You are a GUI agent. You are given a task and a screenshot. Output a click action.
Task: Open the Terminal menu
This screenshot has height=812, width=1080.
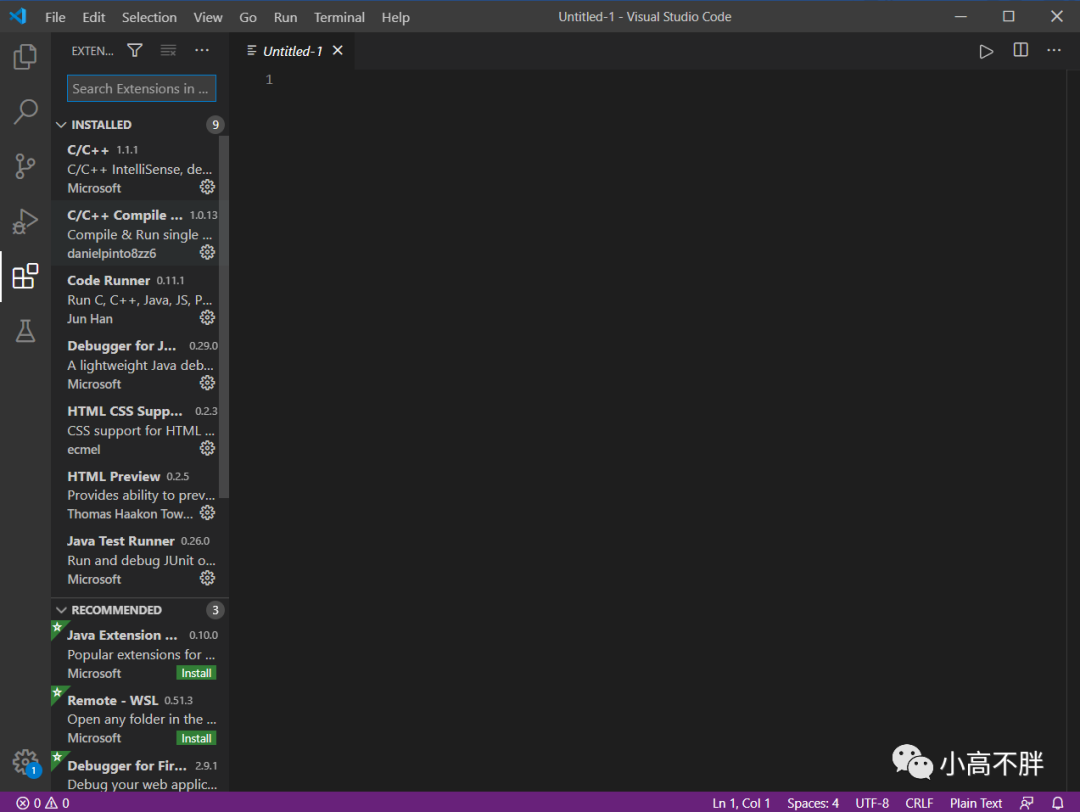pyautogui.click(x=340, y=17)
